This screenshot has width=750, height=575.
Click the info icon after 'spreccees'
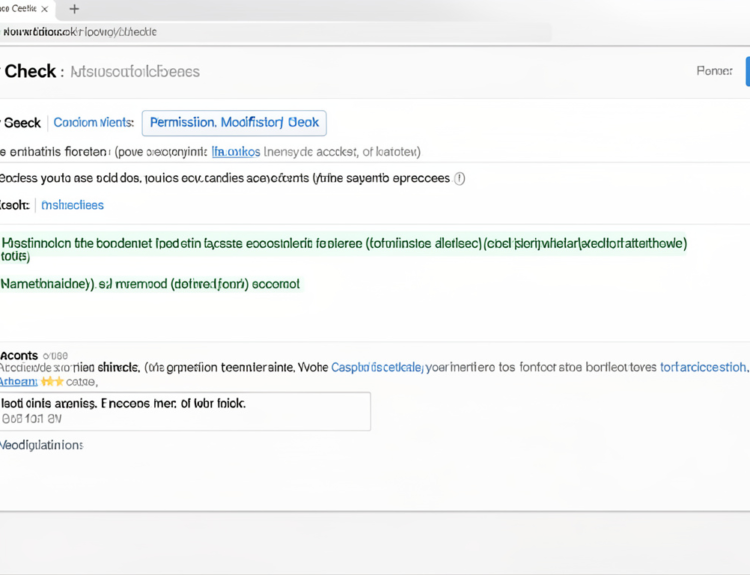click(x=459, y=179)
